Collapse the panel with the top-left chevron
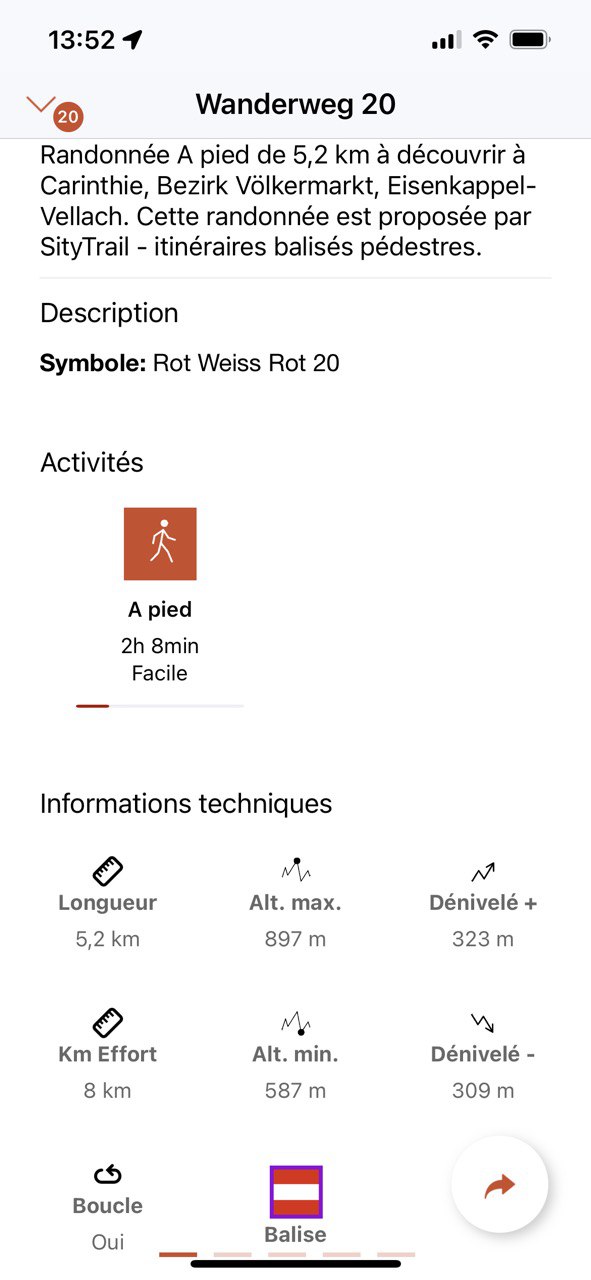591x1280 pixels. coord(40,103)
